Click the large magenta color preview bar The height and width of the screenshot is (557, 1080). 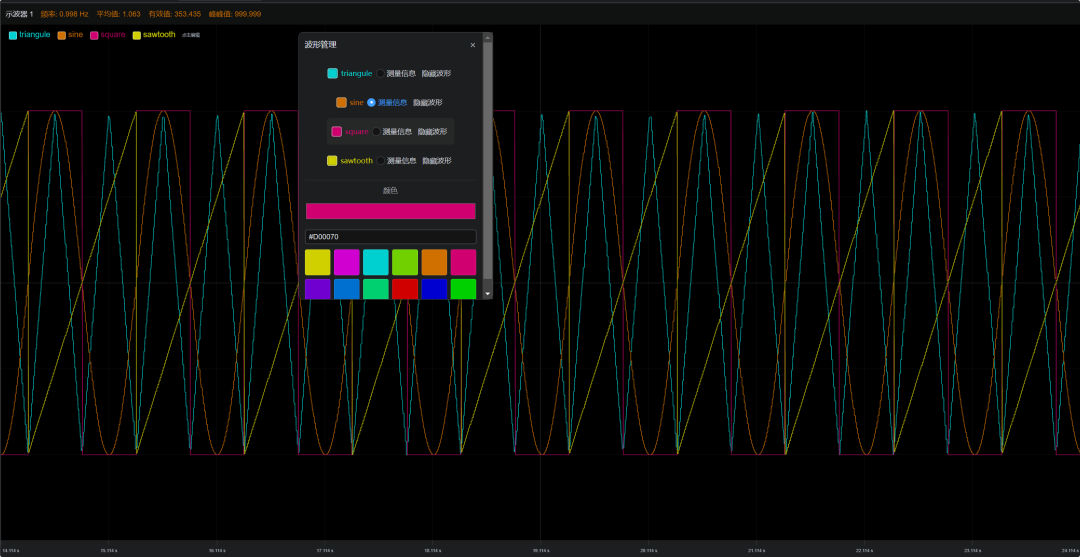click(391, 211)
